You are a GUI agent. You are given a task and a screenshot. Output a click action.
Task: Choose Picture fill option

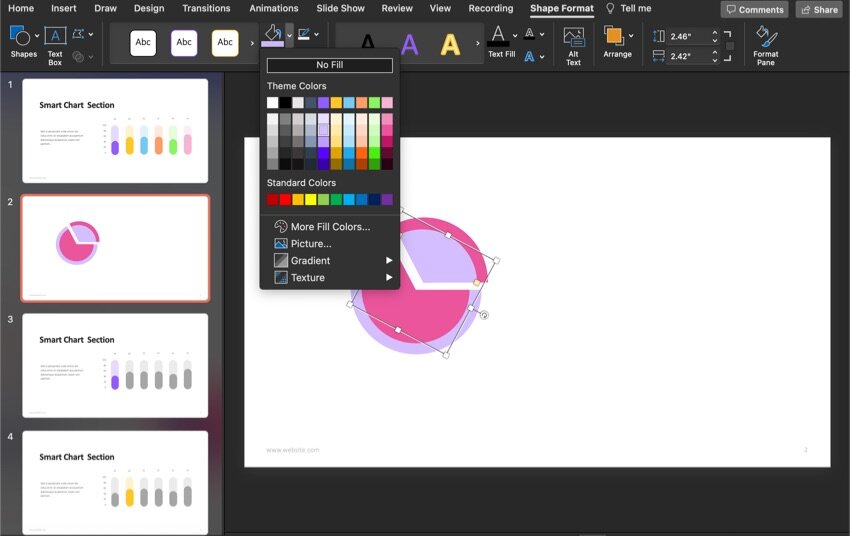[311, 244]
